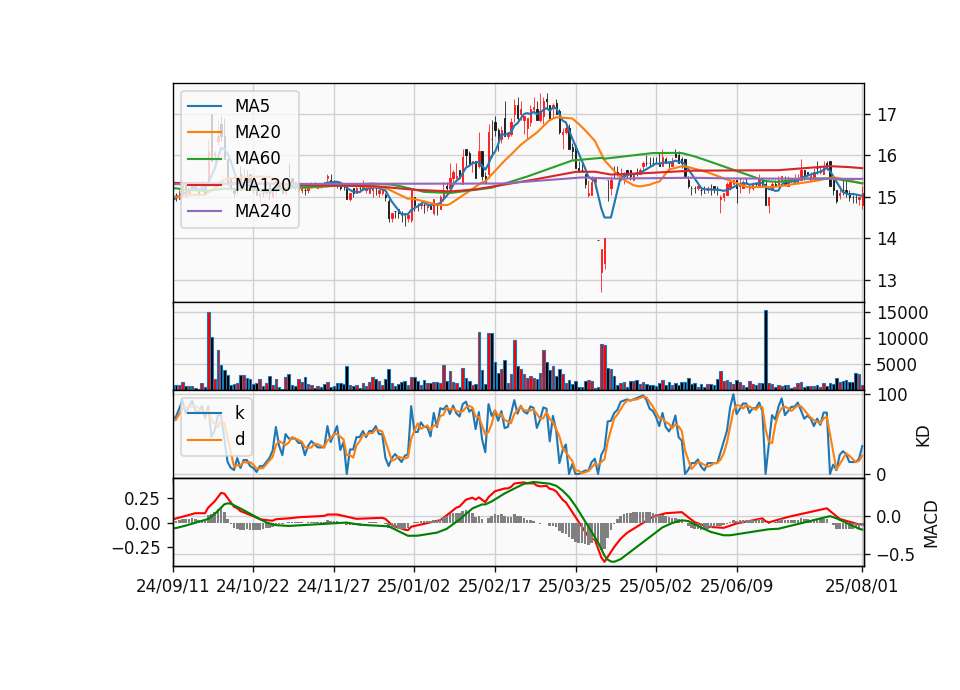Click price axis value 16
The image size is (960, 690).
887,156
